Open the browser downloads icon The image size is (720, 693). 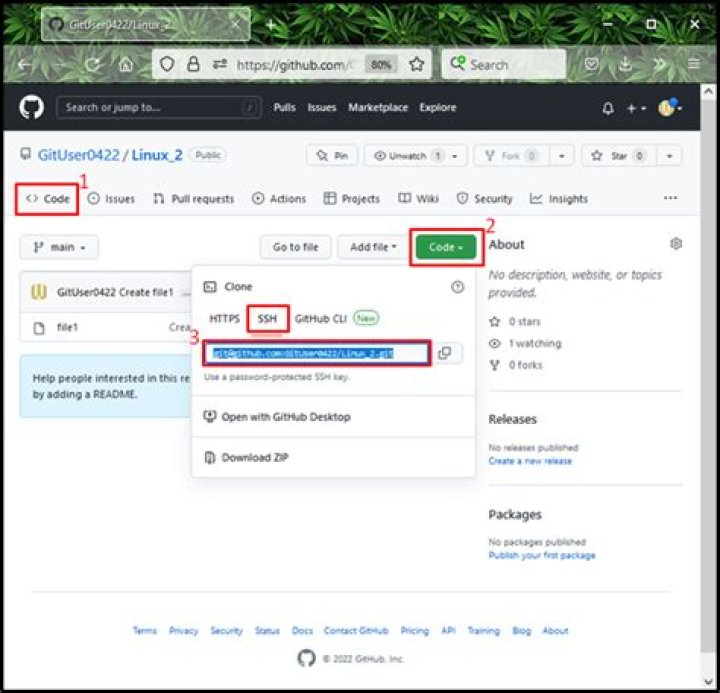point(625,64)
